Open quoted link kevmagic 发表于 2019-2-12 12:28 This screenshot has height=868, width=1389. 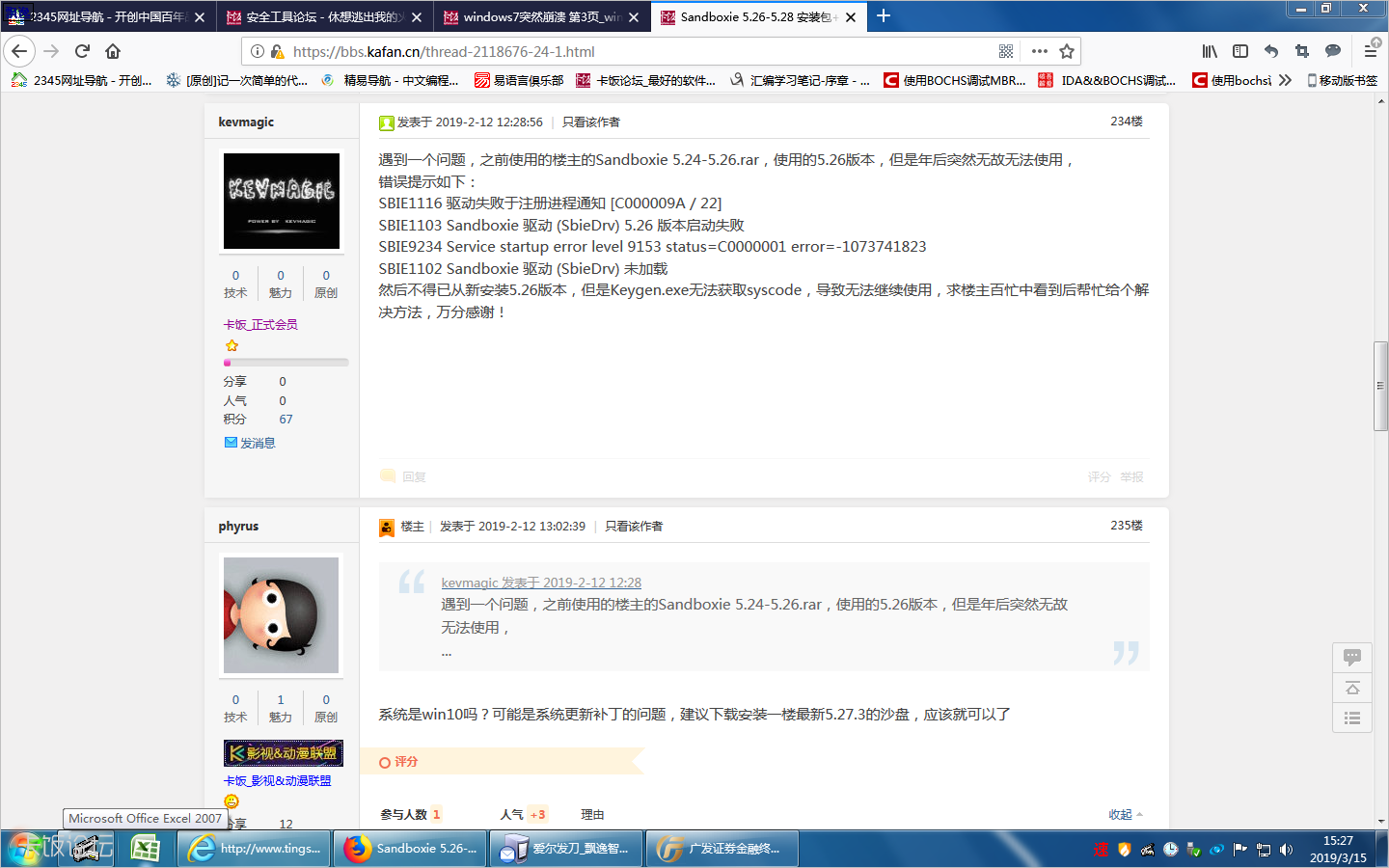pyautogui.click(x=541, y=583)
